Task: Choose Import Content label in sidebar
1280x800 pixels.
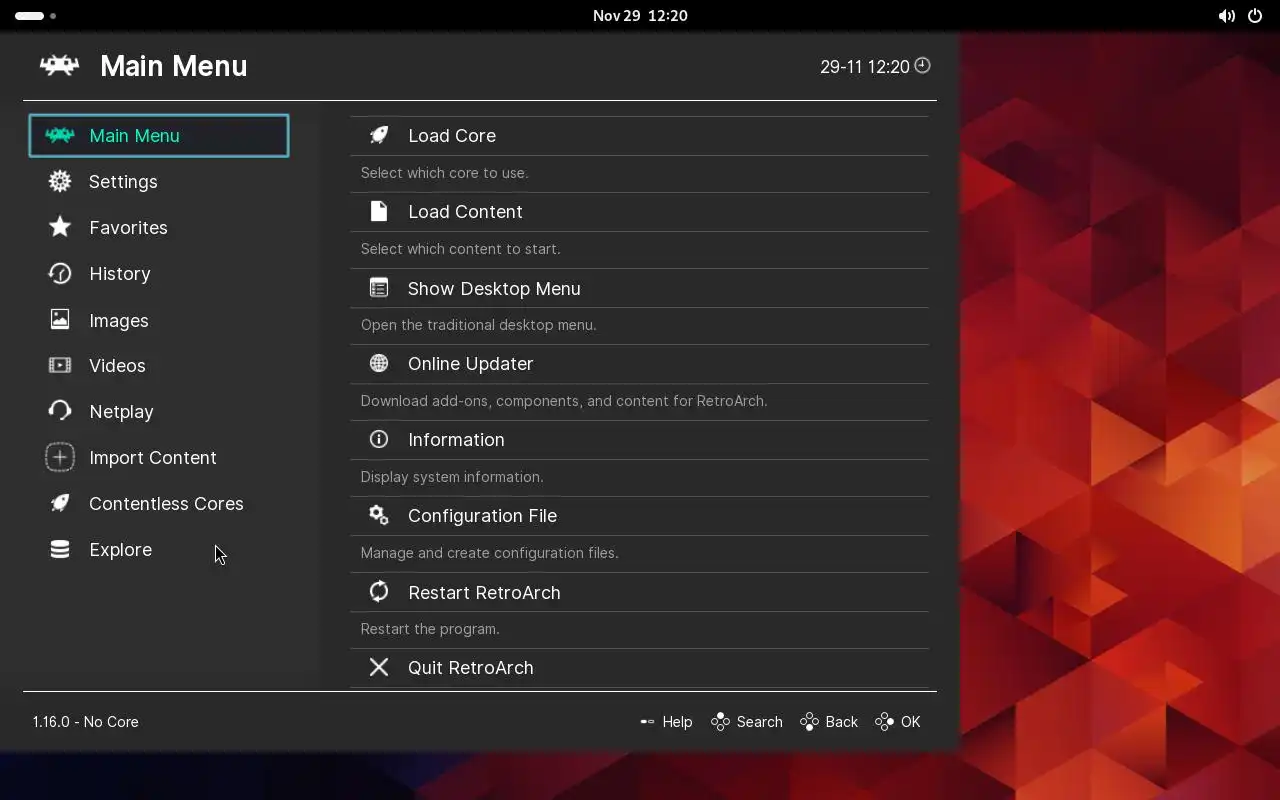Action: (x=153, y=458)
